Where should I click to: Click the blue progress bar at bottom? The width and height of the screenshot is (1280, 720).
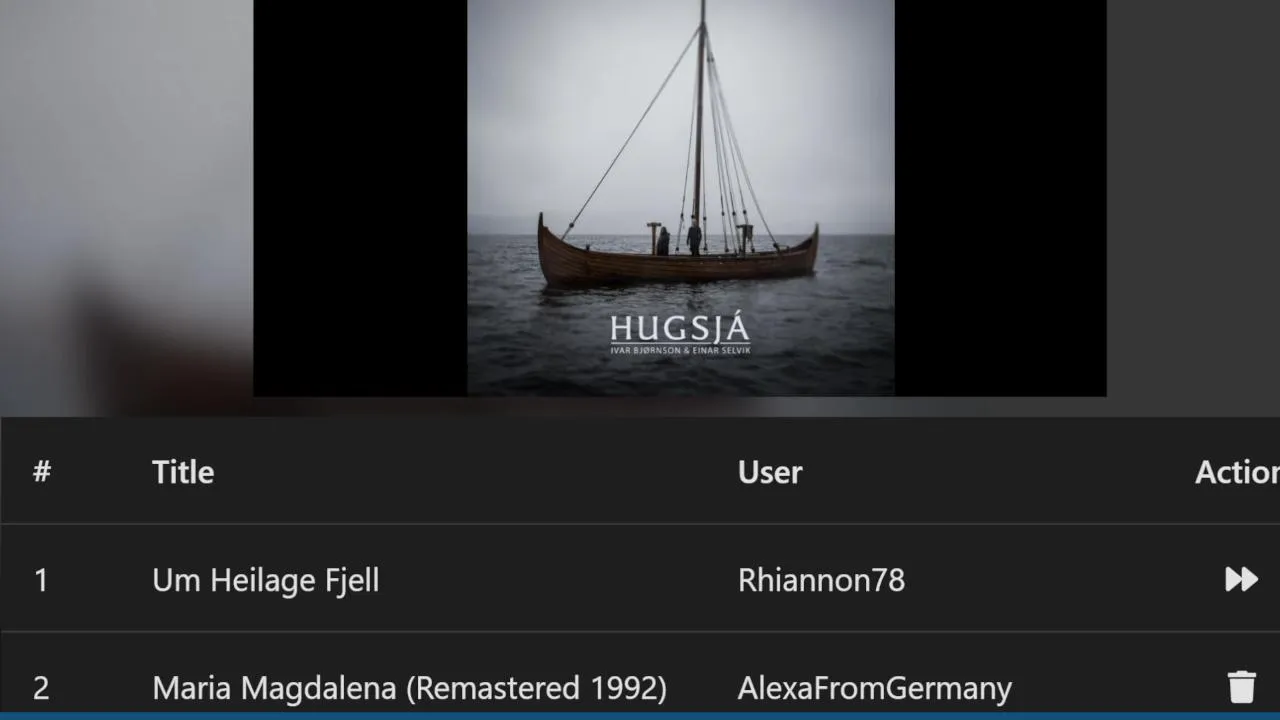click(640, 716)
